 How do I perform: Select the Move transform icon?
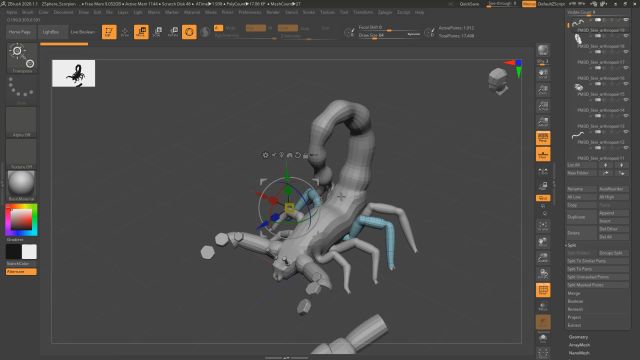(x=141, y=32)
